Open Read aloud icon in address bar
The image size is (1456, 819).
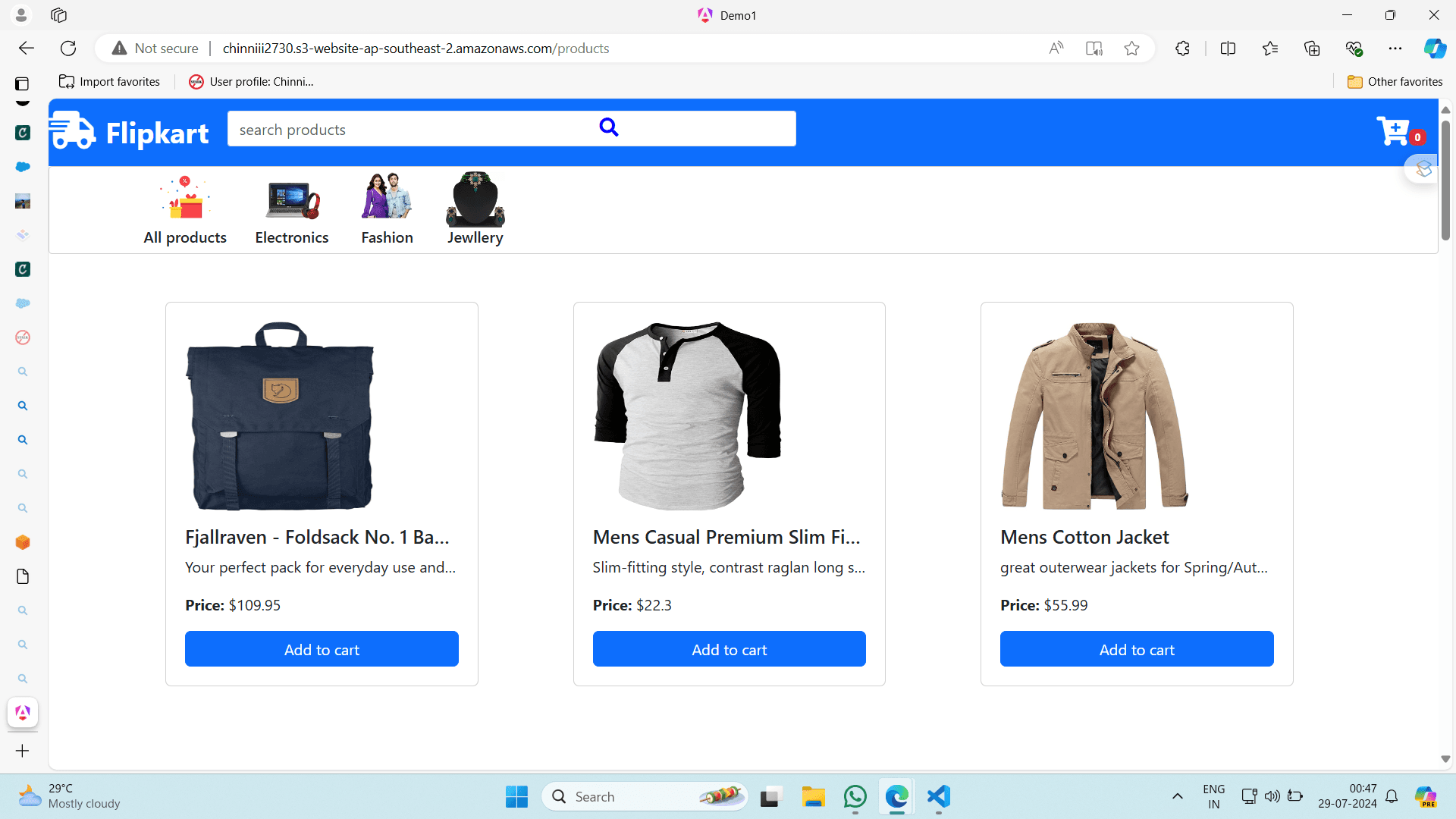point(1056,49)
